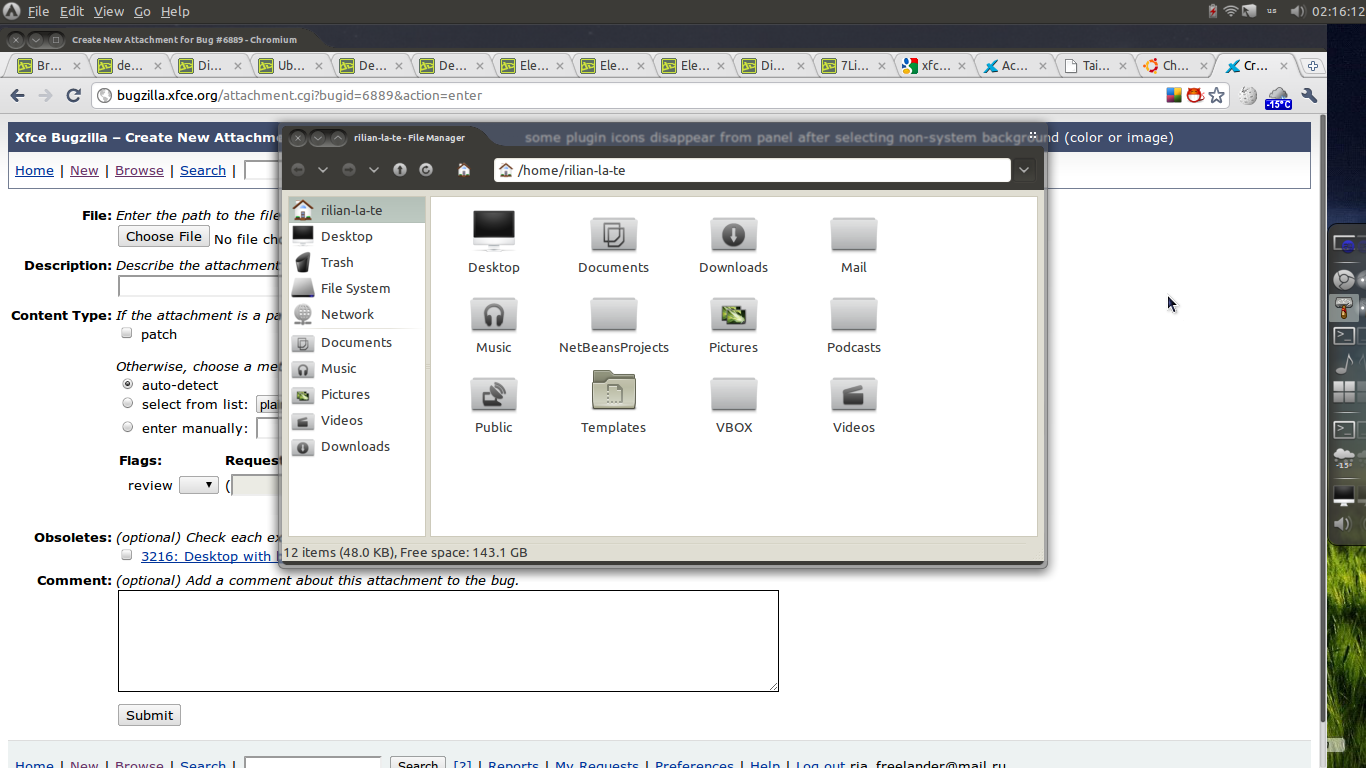Expand the file manager location bar dropdown

click(x=1024, y=170)
